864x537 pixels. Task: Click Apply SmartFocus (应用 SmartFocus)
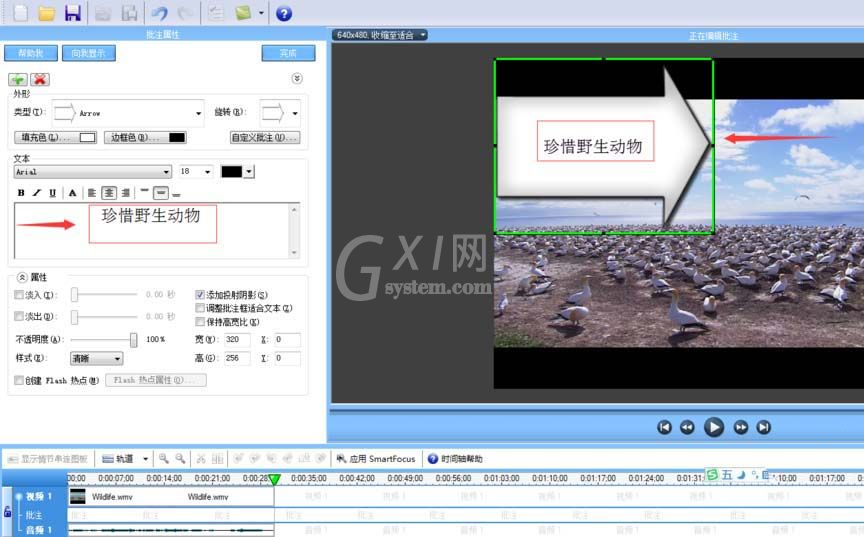pyautogui.click(x=376, y=459)
